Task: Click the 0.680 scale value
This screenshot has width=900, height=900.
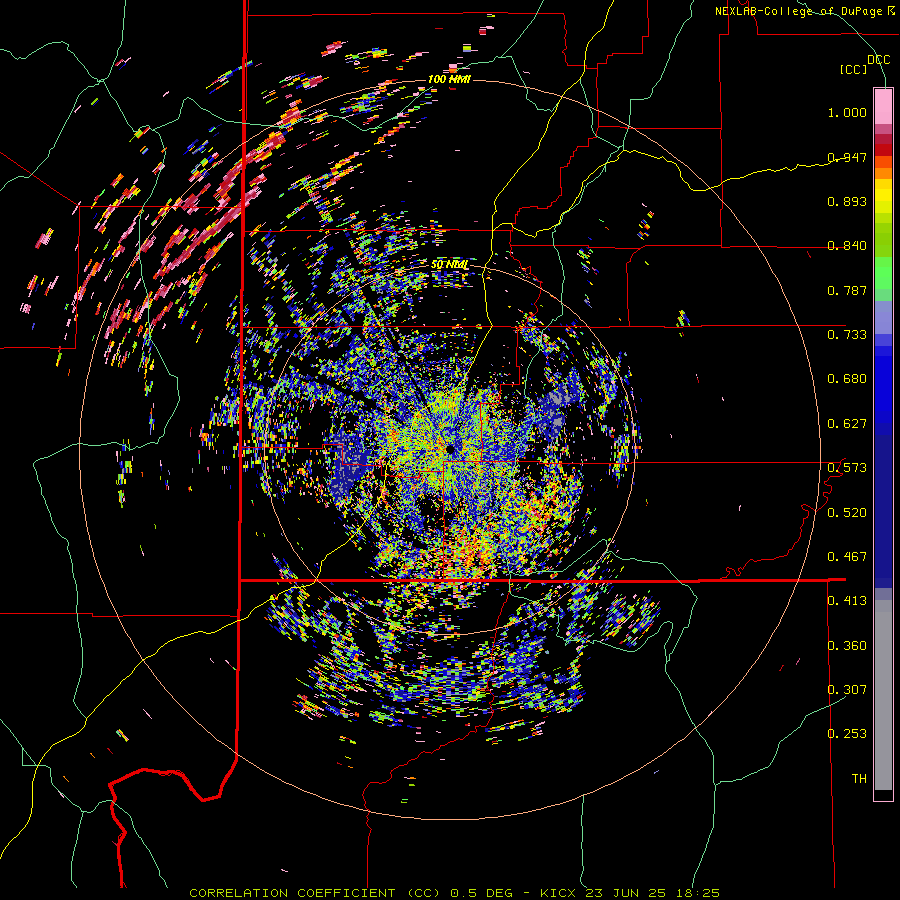Action: (x=847, y=379)
